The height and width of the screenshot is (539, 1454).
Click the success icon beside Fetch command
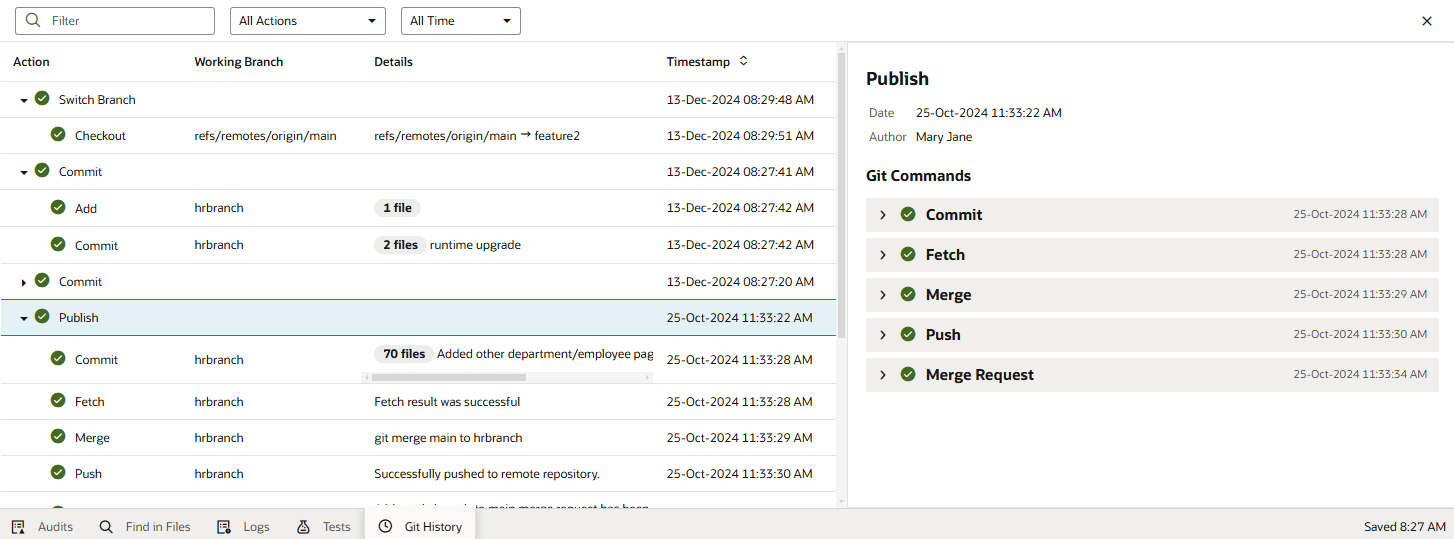908,254
